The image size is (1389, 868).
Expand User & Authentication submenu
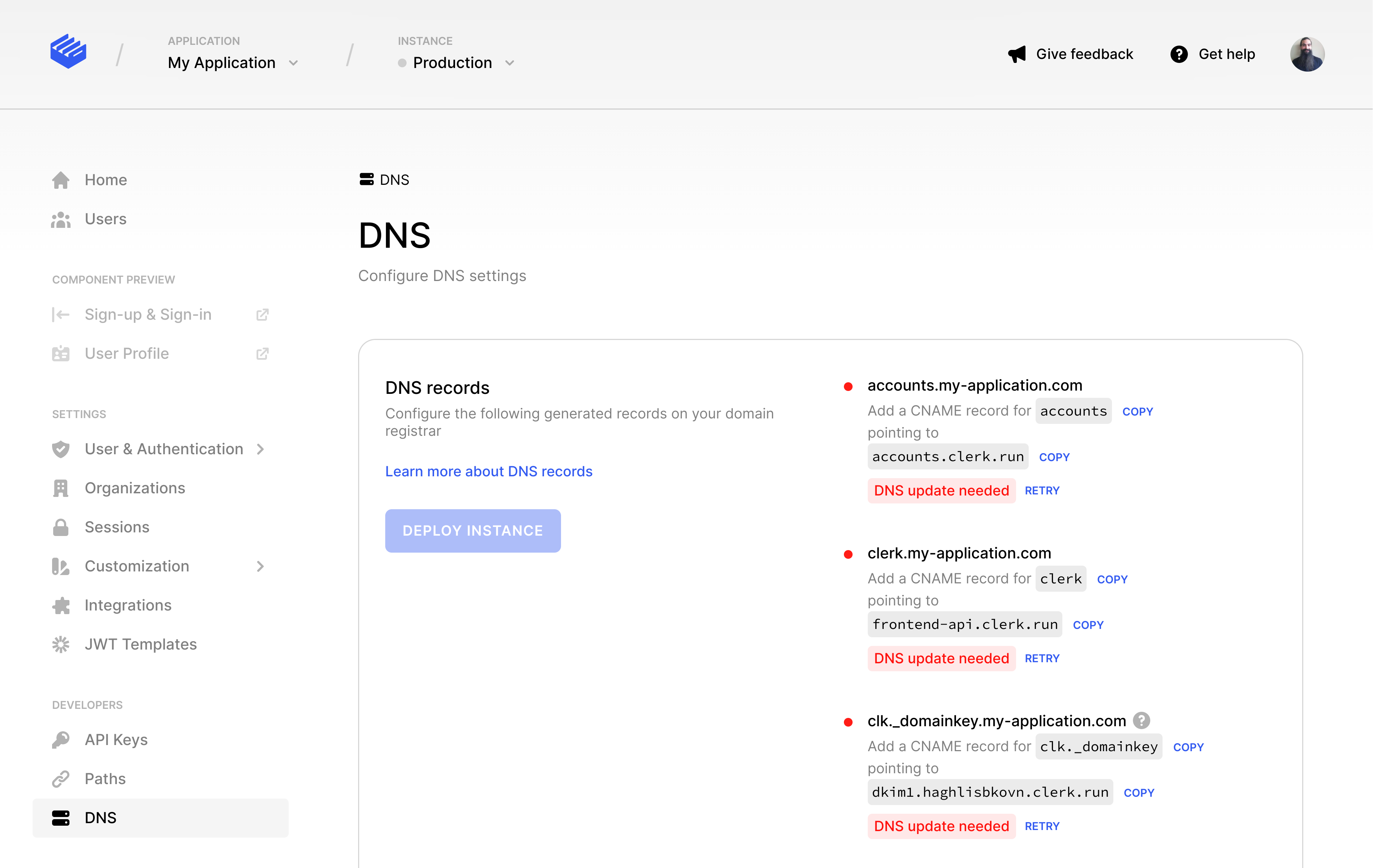[x=260, y=449]
